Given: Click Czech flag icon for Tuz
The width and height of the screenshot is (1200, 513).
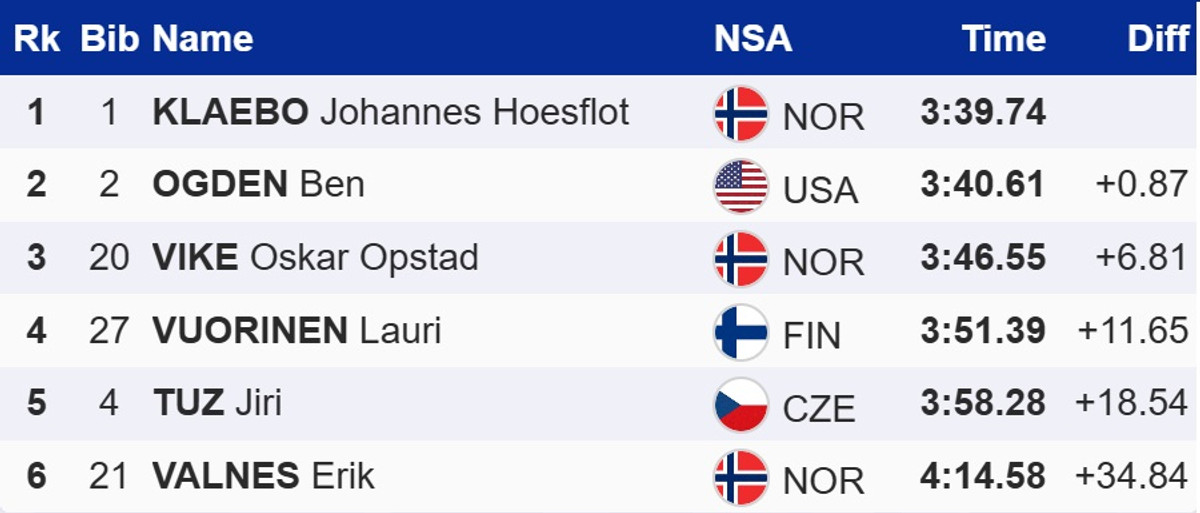Looking at the screenshot, I should [741, 405].
